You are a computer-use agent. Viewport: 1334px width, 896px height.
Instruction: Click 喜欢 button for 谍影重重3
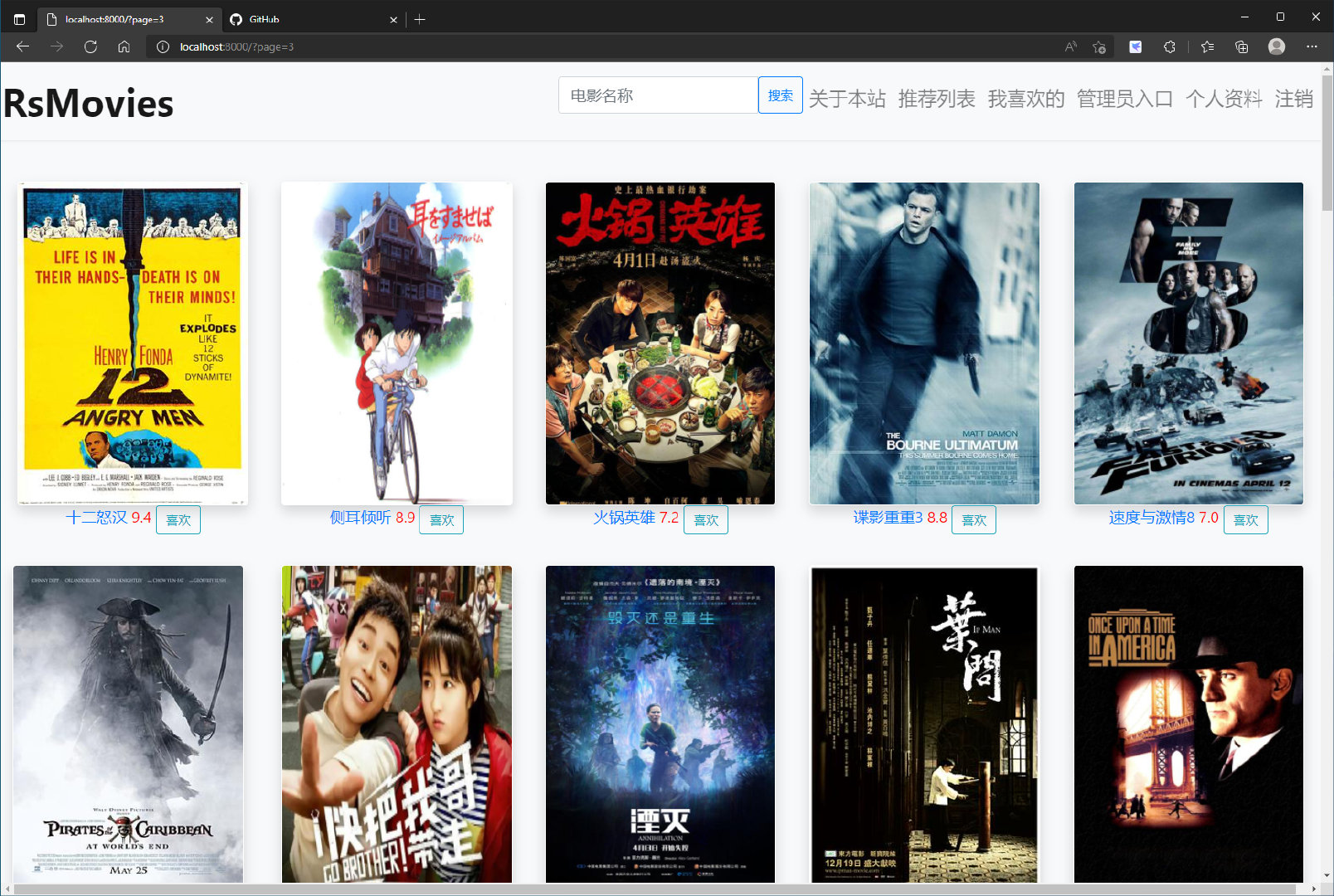tap(974, 520)
